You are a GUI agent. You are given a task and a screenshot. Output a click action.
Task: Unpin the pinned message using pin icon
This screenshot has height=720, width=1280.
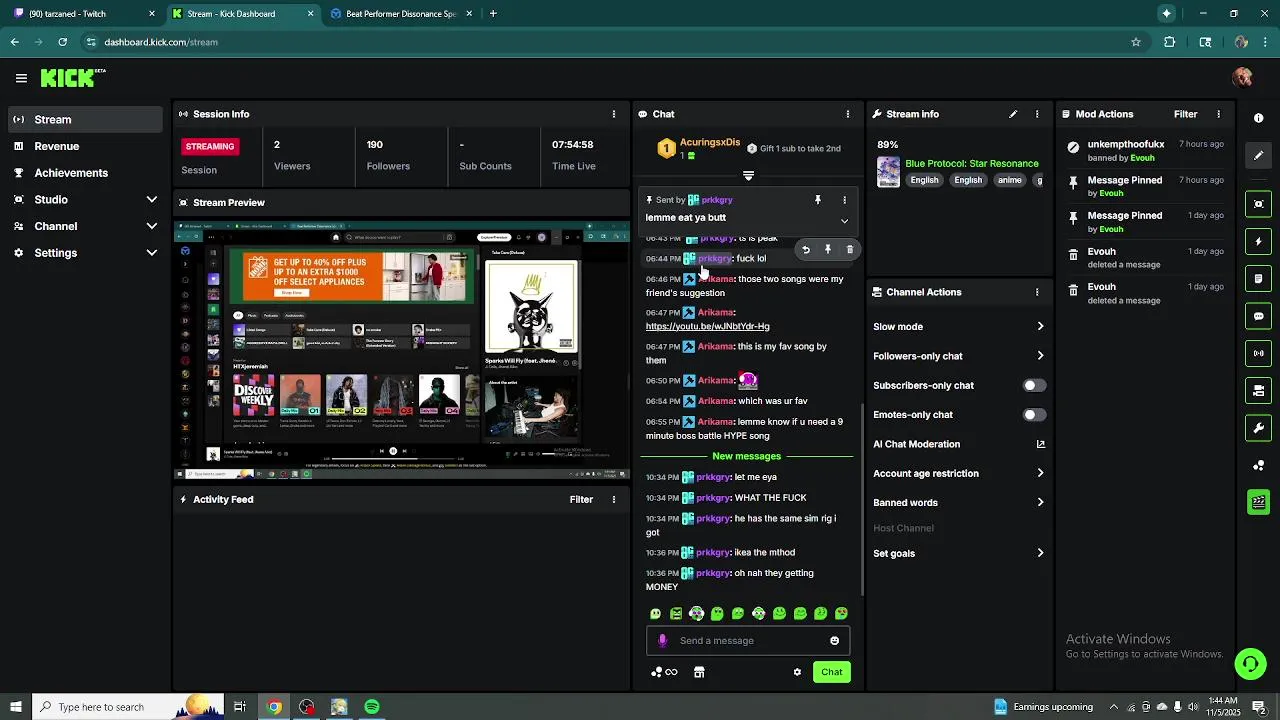pos(817,200)
